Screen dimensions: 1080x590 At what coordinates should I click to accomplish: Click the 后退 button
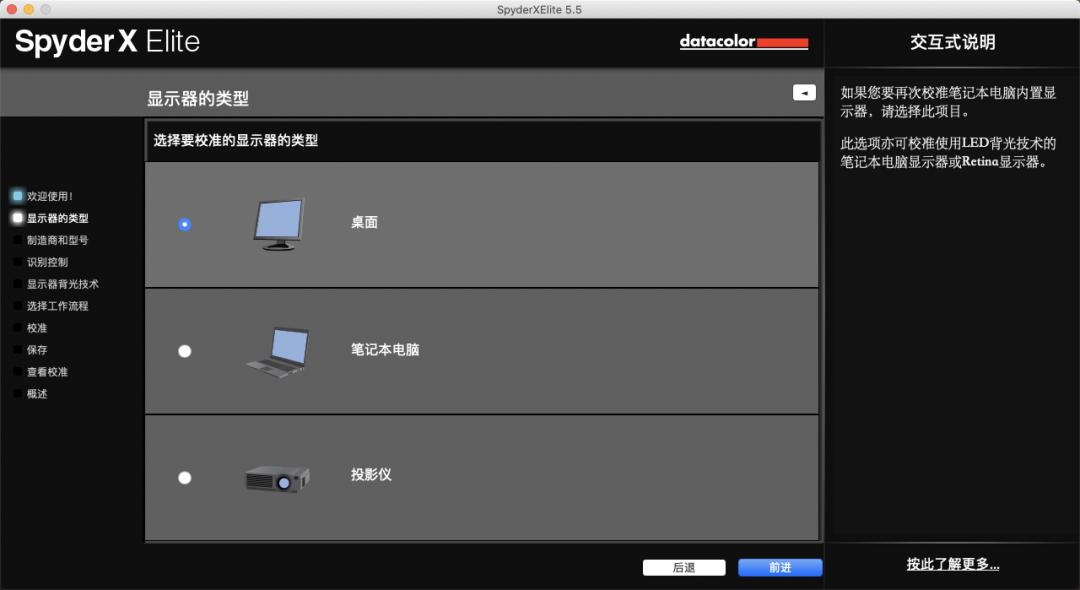pos(683,567)
